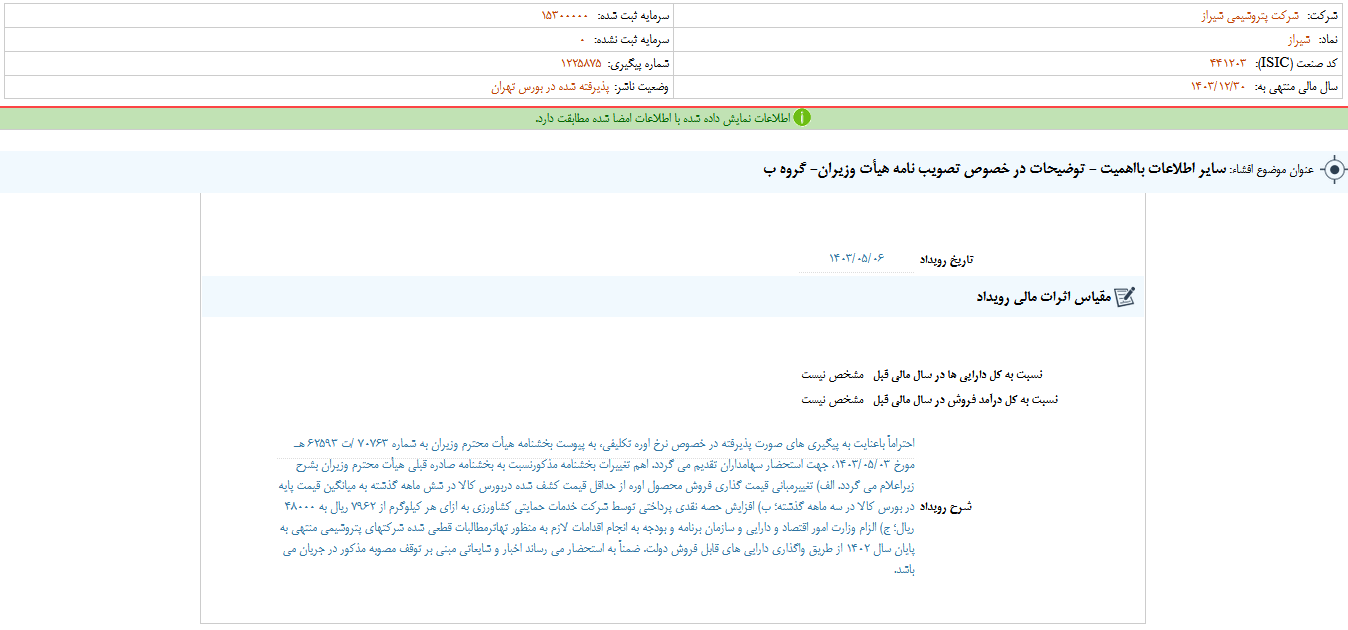
Task: Click the symbol value شیراز
Action: pyautogui.click(x=1297, y=40)
